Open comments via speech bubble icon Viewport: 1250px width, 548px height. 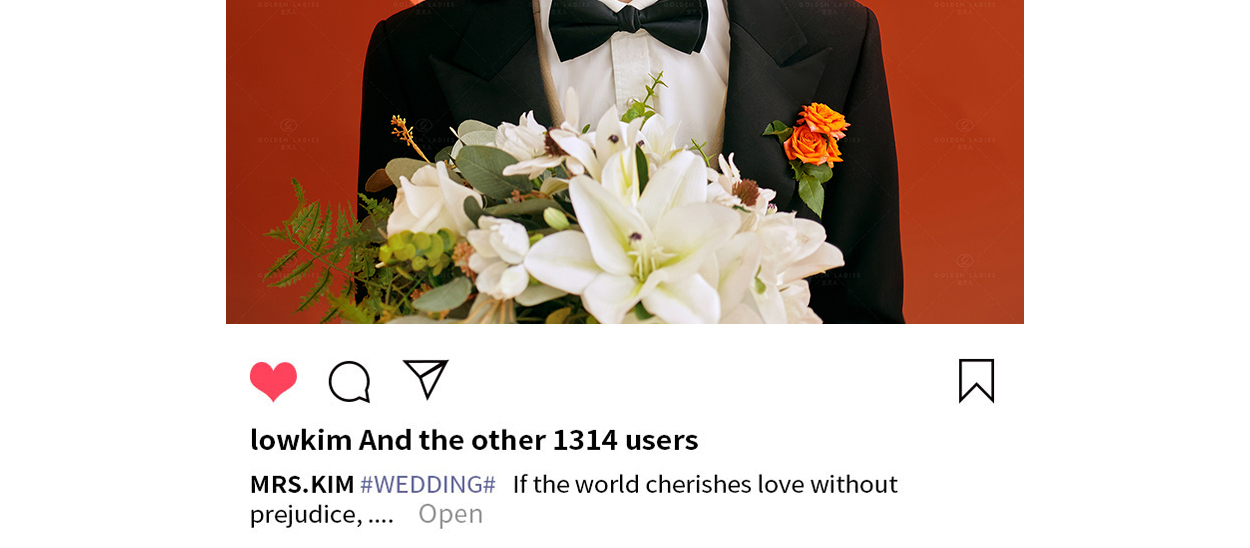tap(350, 381)
